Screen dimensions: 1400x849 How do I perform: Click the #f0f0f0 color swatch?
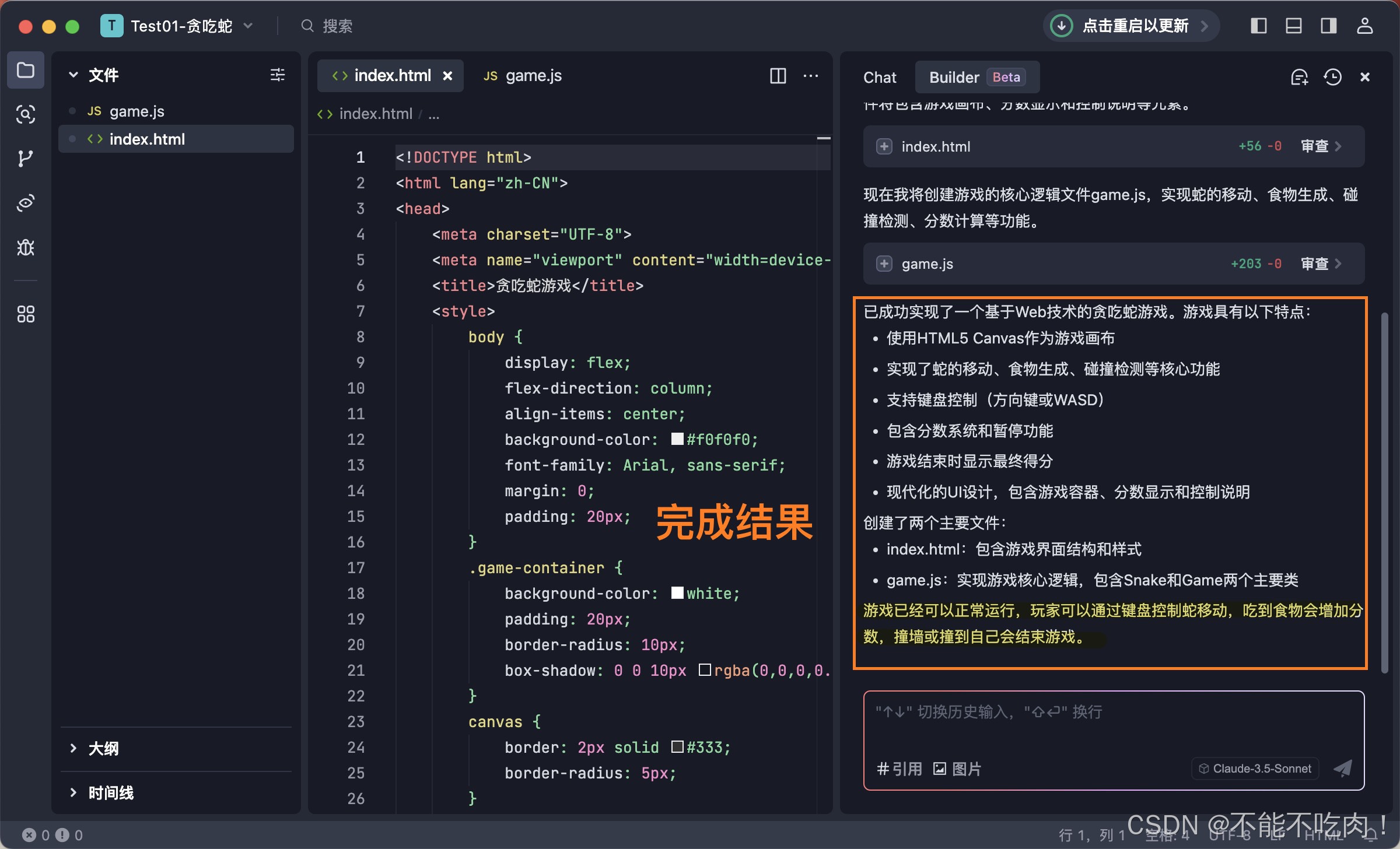pyautogui.click(x=677, y=439)
